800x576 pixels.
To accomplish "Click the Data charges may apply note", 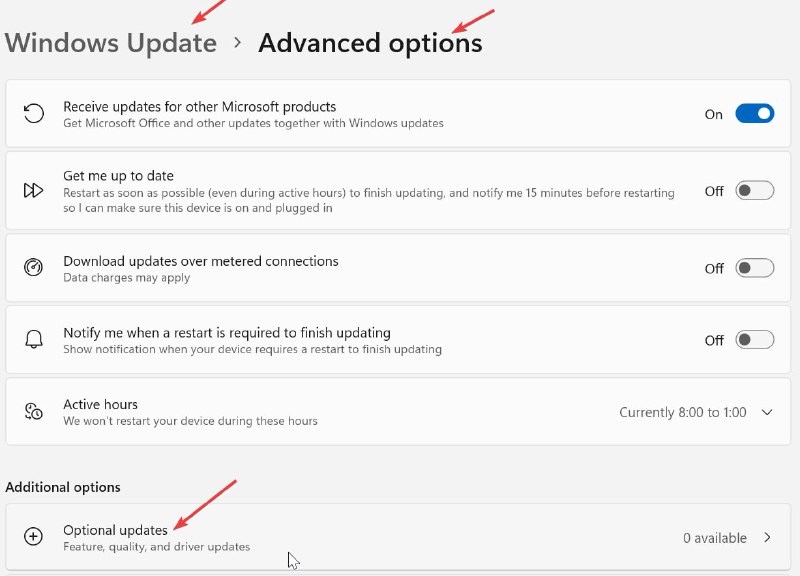I will pyautogui.click(x=127, y=278).
